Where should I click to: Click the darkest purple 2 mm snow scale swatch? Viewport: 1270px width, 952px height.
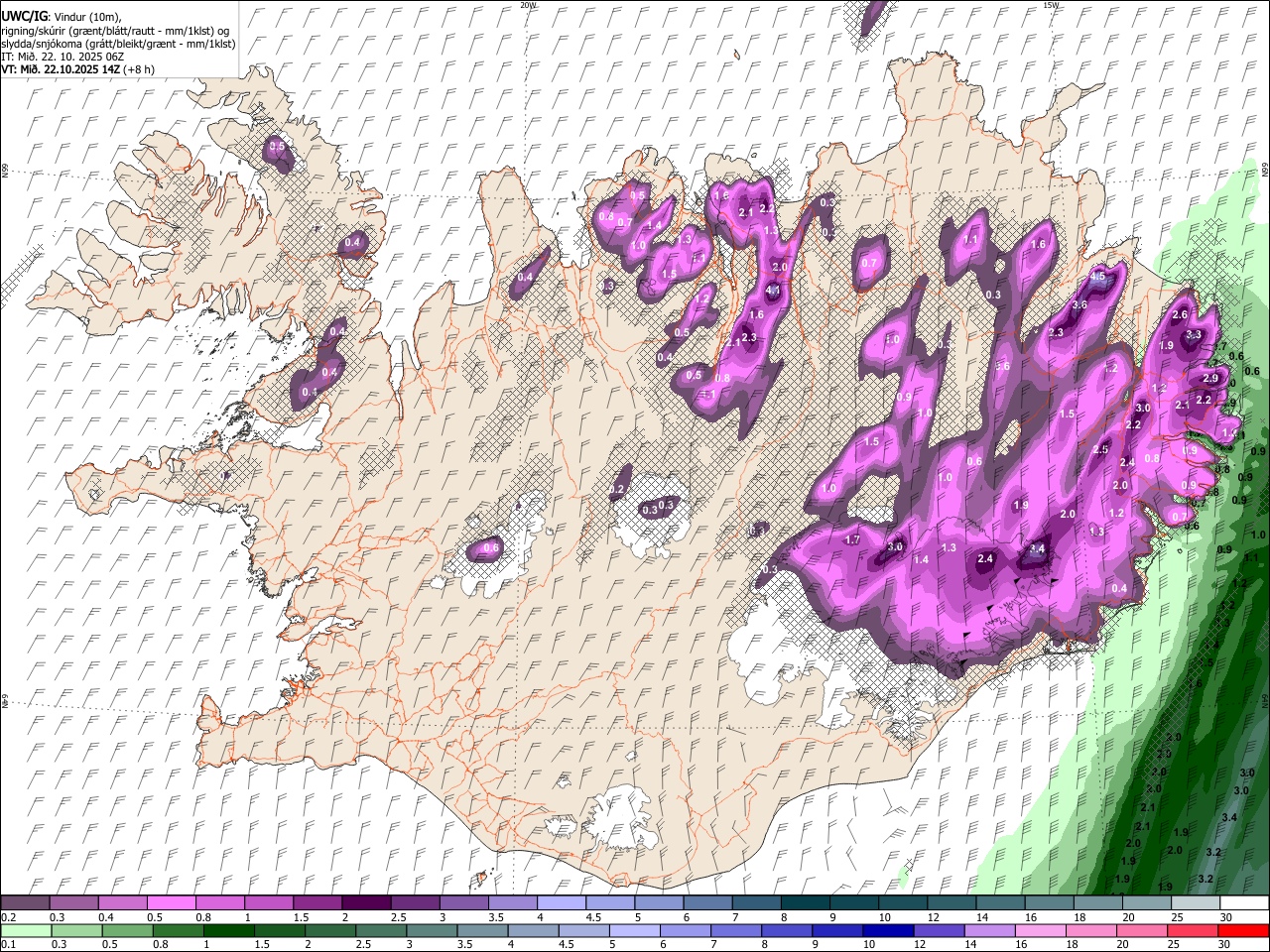coord(365,903)
